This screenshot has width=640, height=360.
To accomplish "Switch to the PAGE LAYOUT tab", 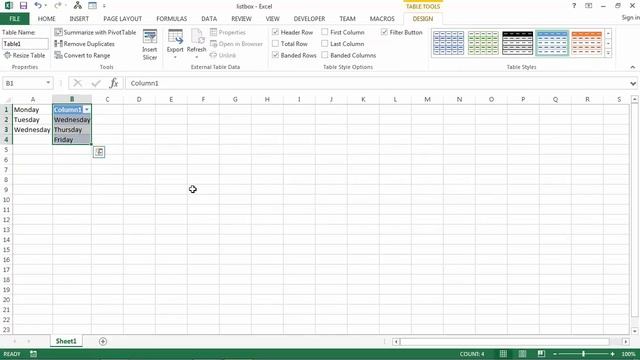I will click(x=122, y=19).
